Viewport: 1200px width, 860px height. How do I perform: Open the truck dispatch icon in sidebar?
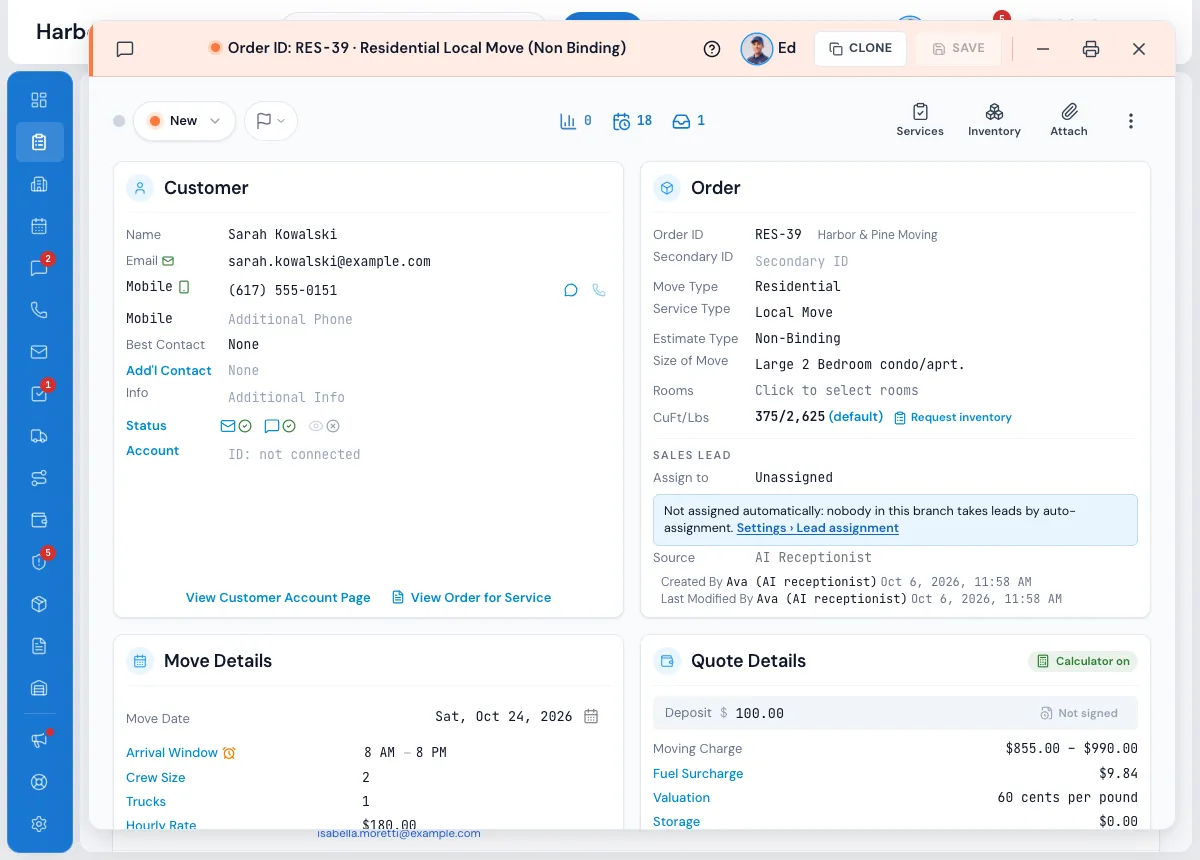pyautogui.click(x=39, y=436)
